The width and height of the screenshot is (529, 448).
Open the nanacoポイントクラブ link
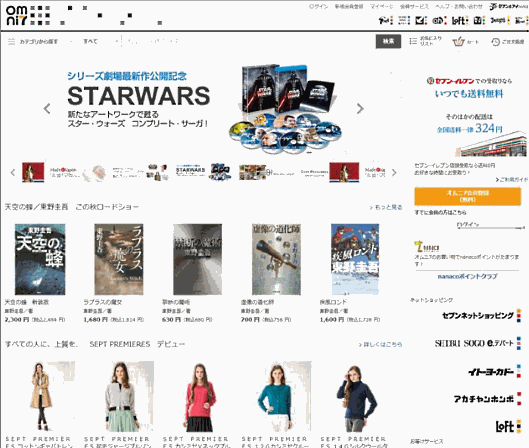467,276
